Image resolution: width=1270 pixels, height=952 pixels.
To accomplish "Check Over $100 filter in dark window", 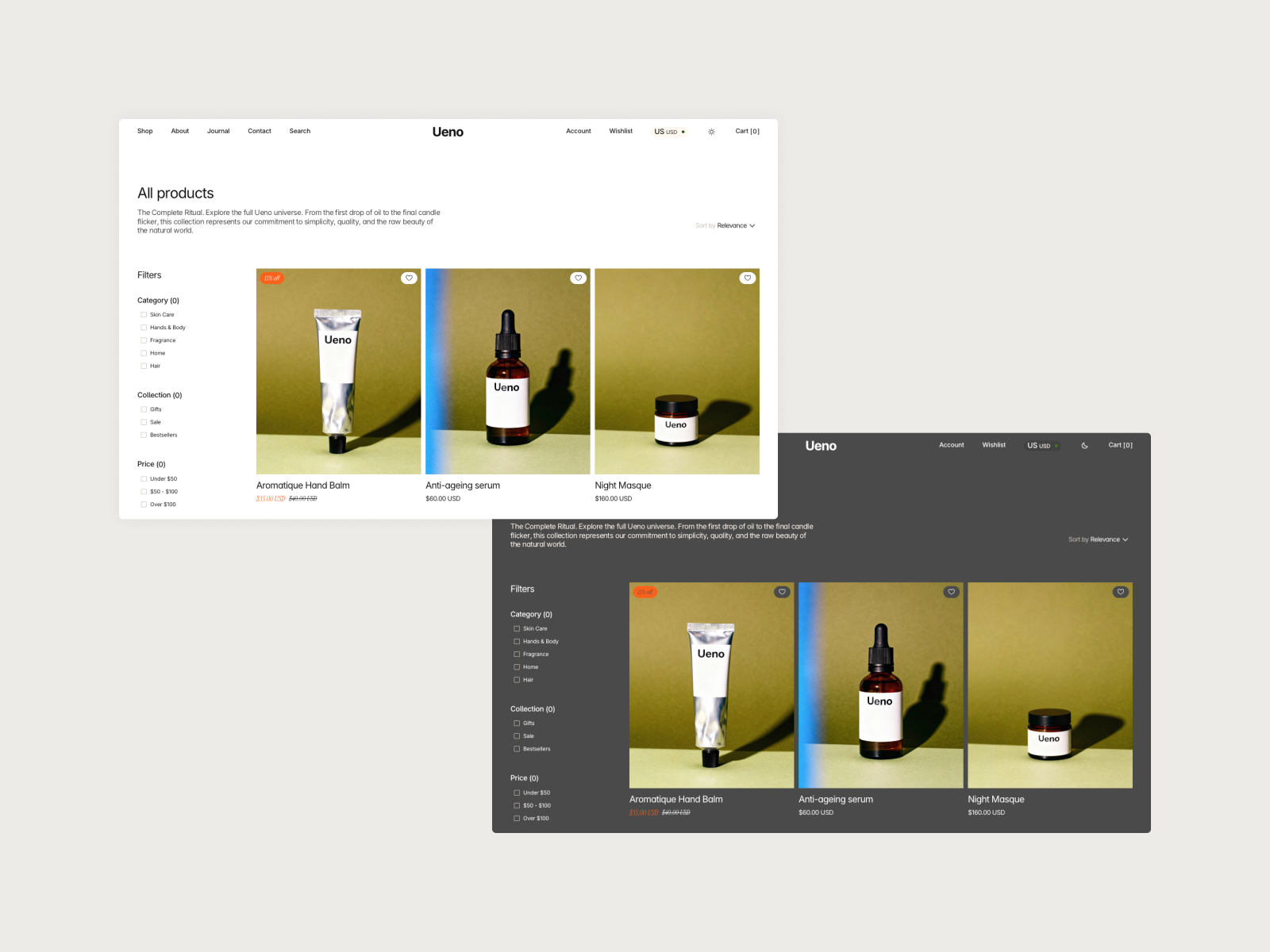I will tap(517, 818).
